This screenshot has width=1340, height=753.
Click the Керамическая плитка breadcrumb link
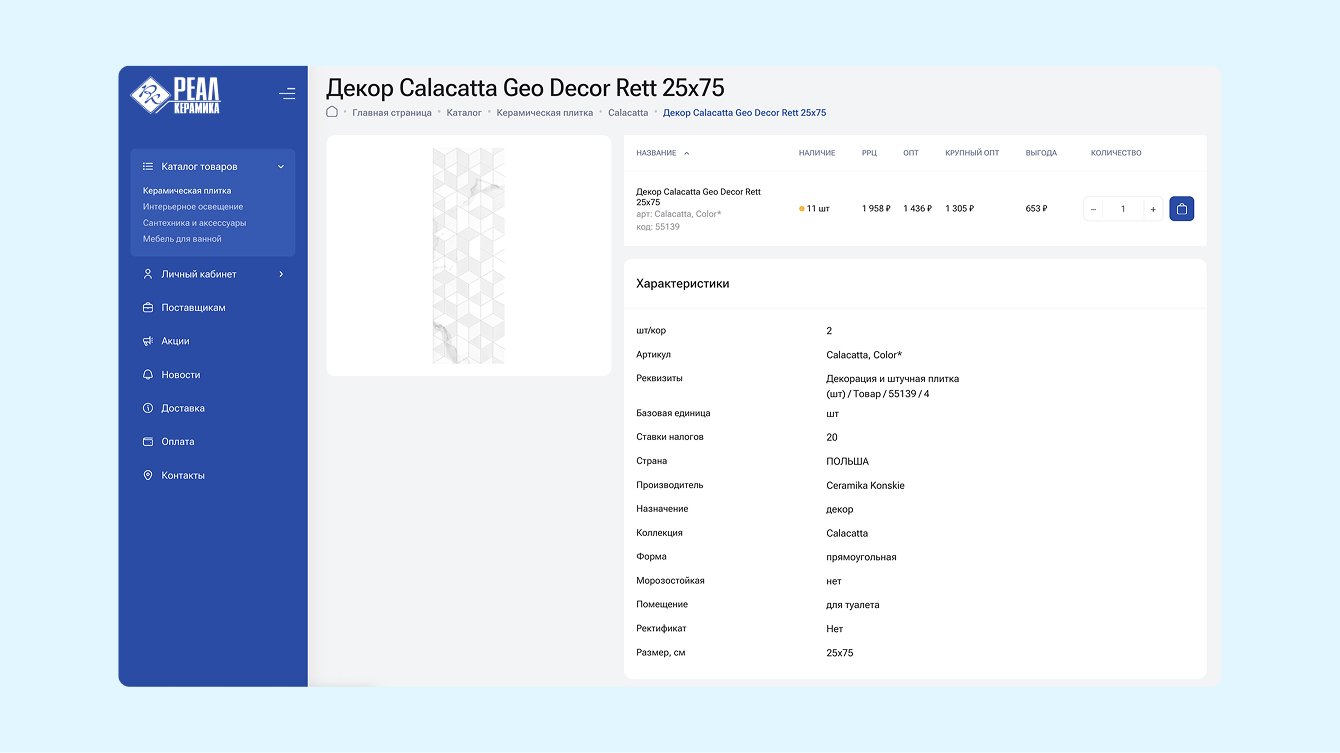click(545, 113)
